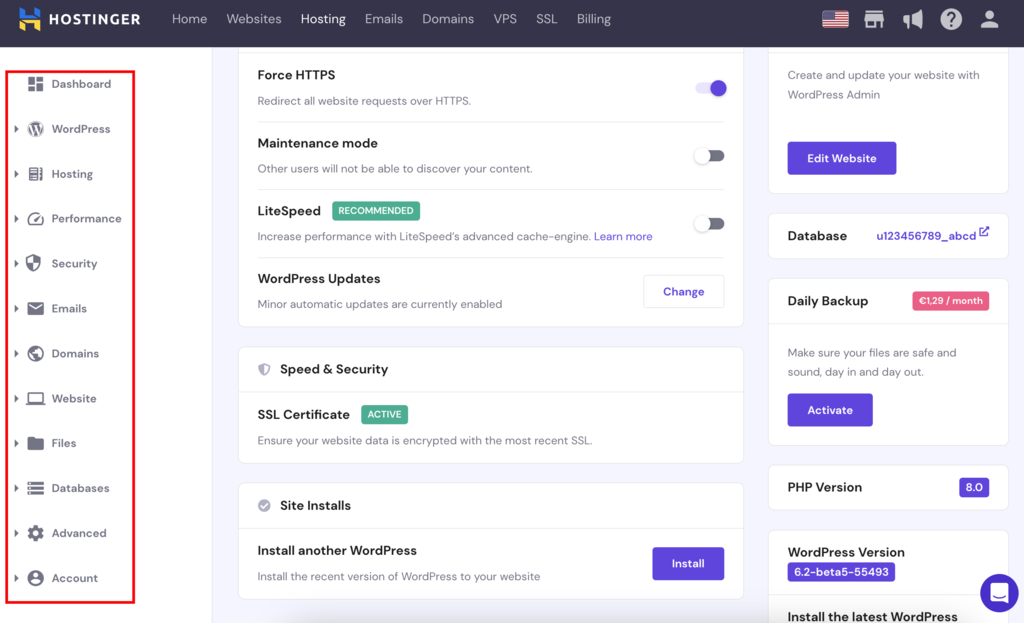Open the Billing menu item
The width and height of the screenshot is (1024, 623).
point(593,19)
